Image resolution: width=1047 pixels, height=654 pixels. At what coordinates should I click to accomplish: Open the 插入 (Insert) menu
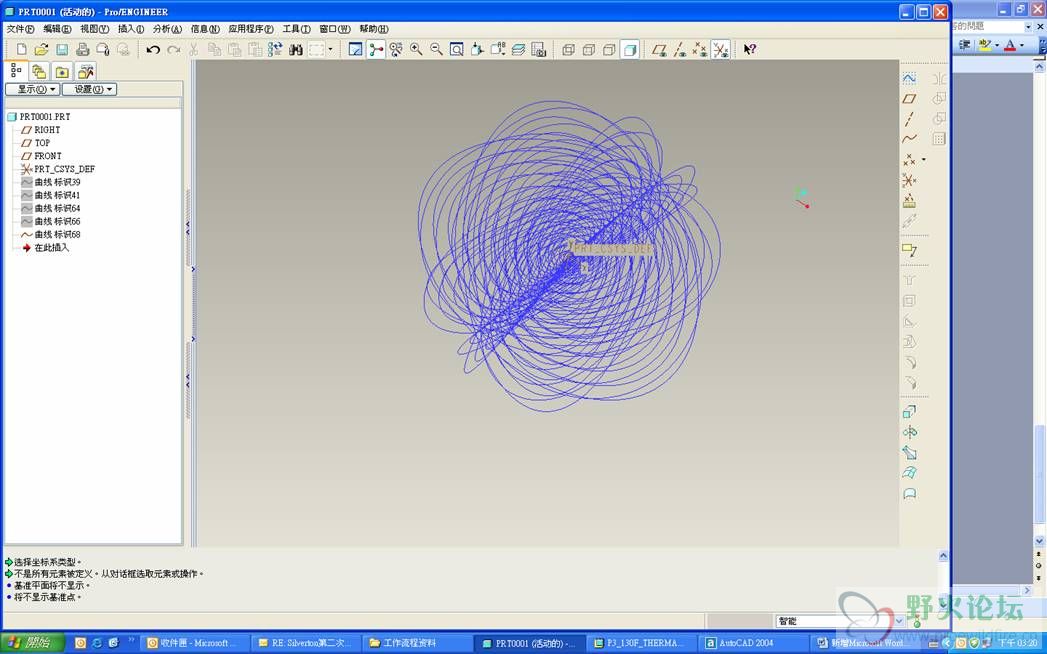[131, 29]
